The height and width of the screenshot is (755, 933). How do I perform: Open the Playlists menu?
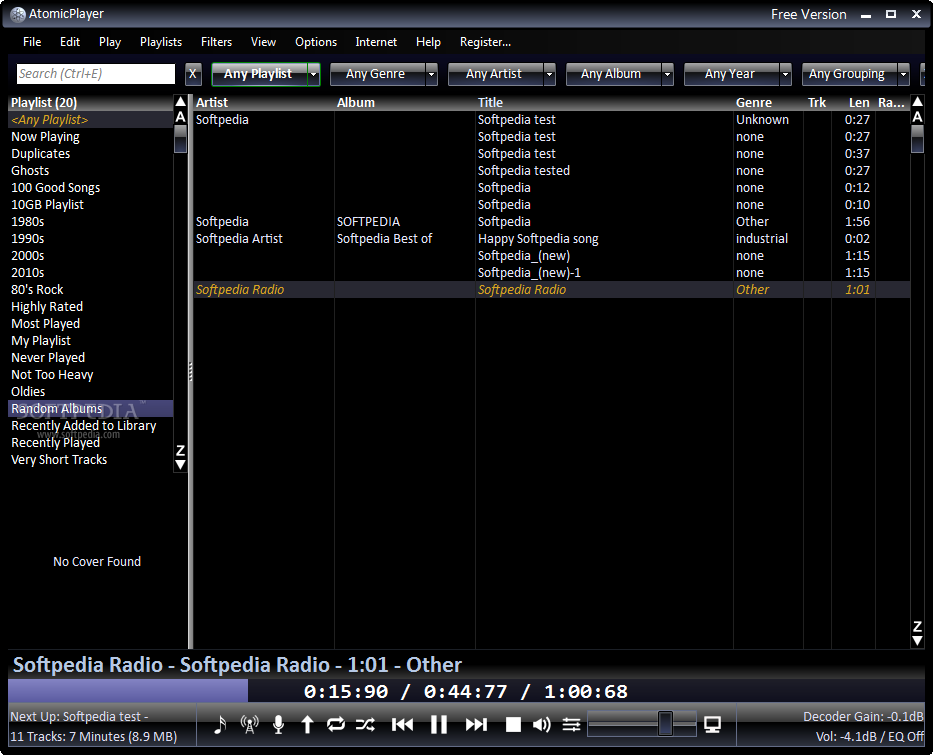[161, 42]
